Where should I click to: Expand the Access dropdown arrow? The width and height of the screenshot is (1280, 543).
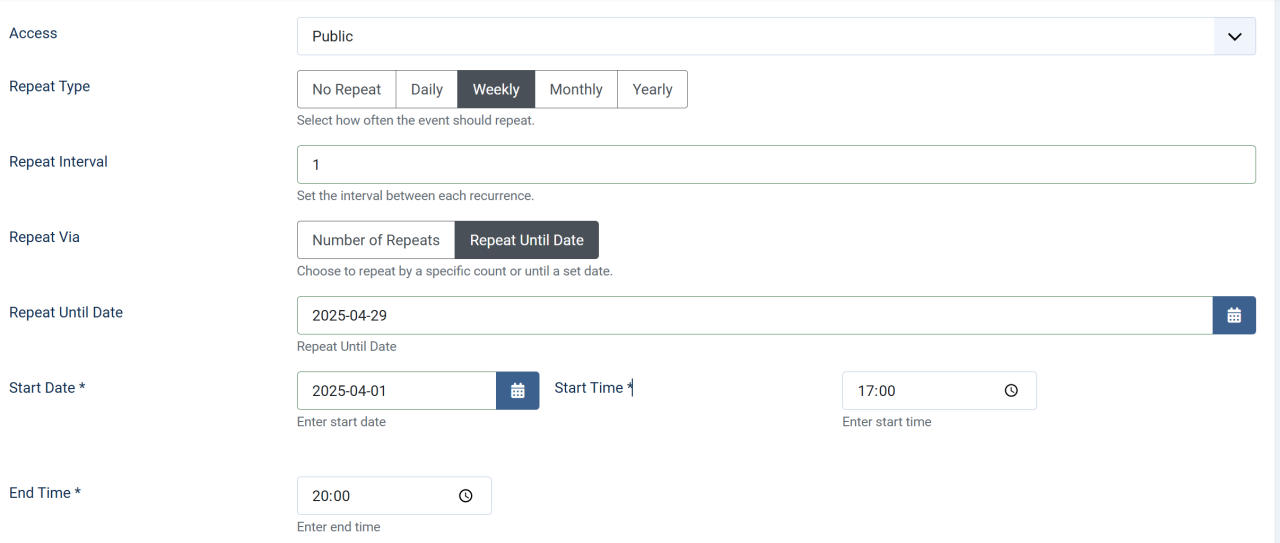[x=1235, y=36]
